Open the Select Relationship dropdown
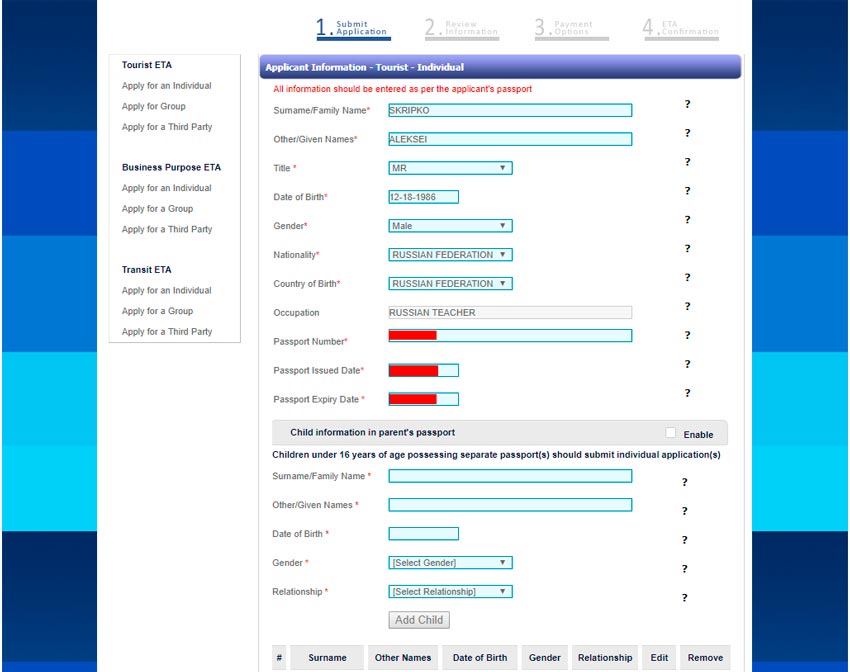The image size is (850, 672). (x=450, y=592)
